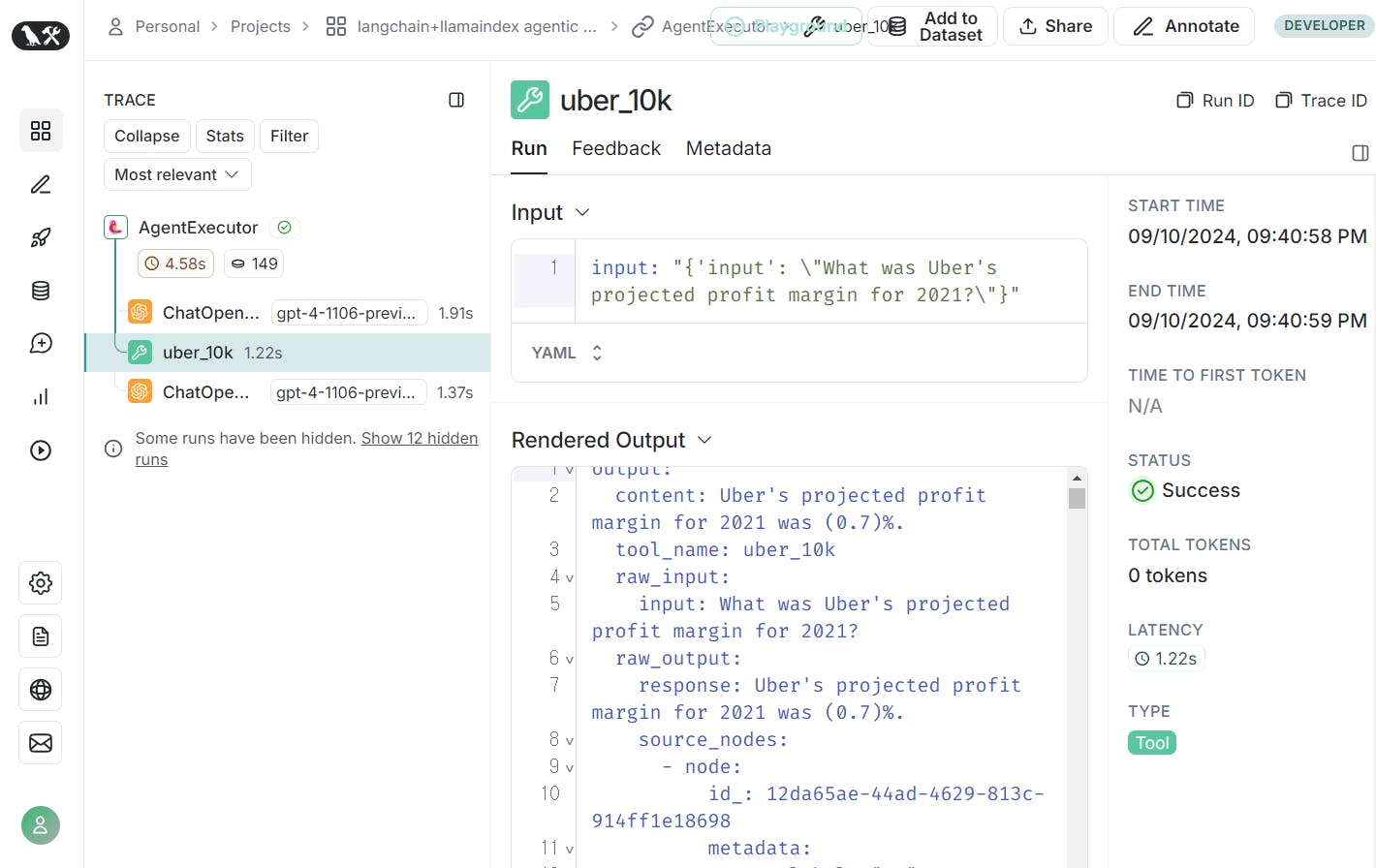The image size is (1376, 868).
Task: Switch to the Metadata tab
Action: (x=729, y=148)
